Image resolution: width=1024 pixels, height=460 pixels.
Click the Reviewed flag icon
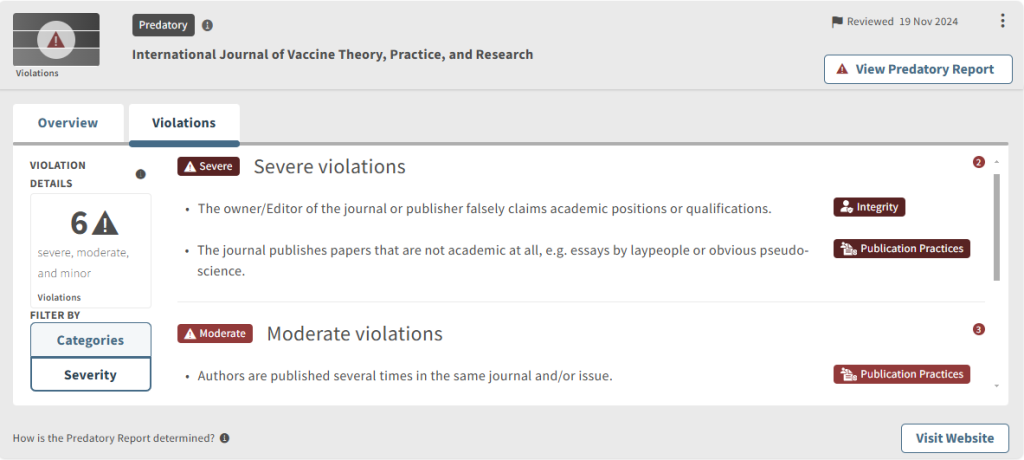pos(837,22)
